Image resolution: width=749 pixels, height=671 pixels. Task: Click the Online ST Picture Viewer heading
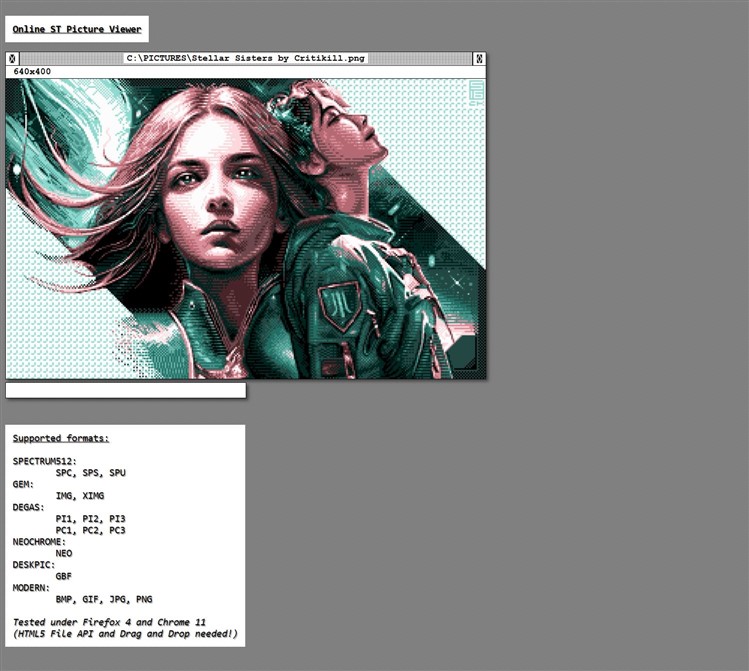(x=77, y=29)
